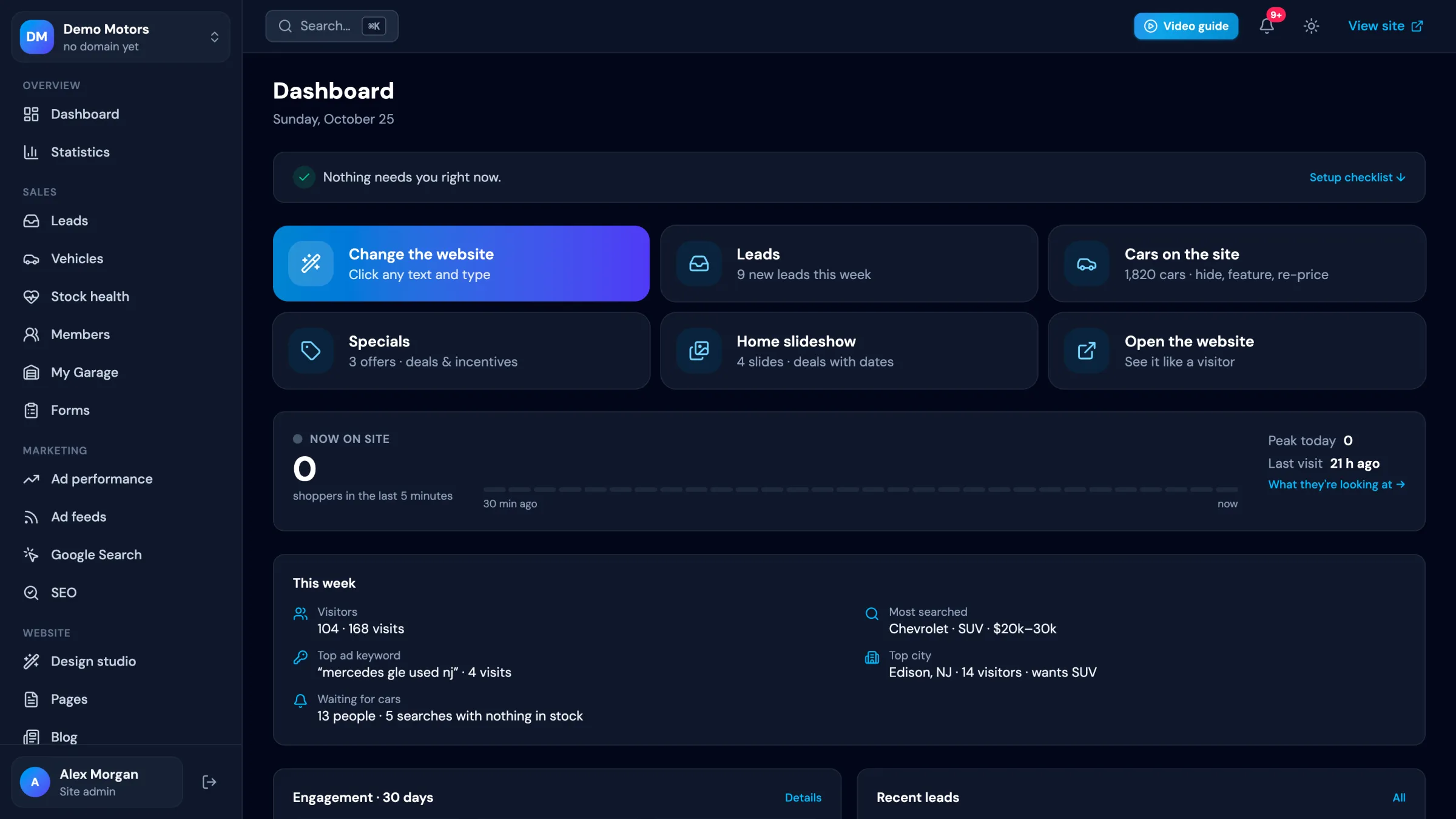View All recent leads
Screen dimensions: 1456x819
[x=1399, y=798]
